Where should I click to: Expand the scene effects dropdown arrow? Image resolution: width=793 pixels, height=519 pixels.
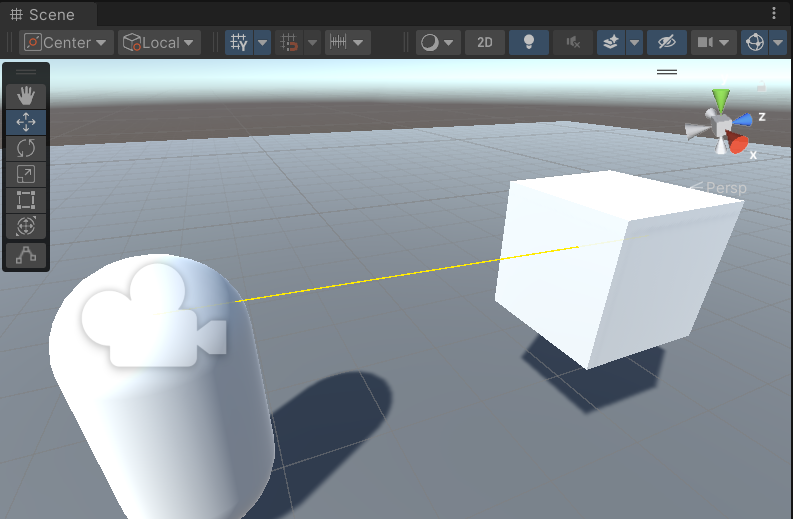[x=635, y=42]
